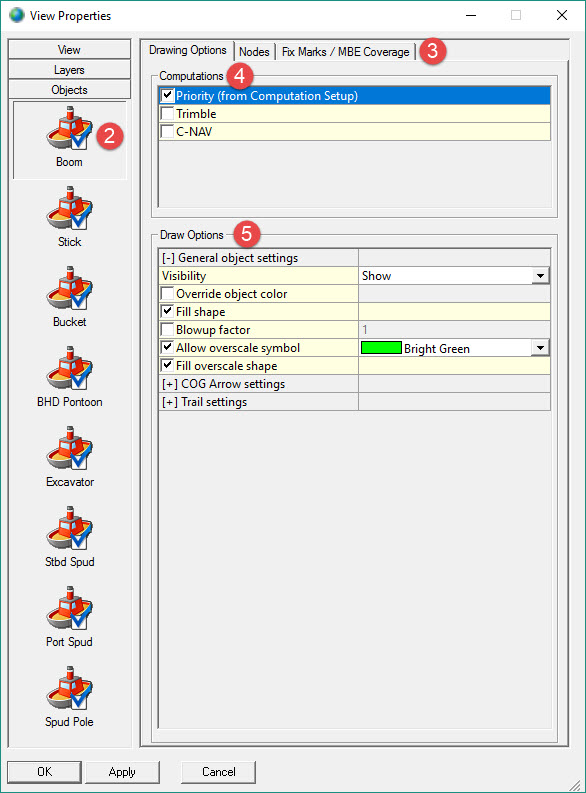Expand COG Arrow settings group

[169, 384]
